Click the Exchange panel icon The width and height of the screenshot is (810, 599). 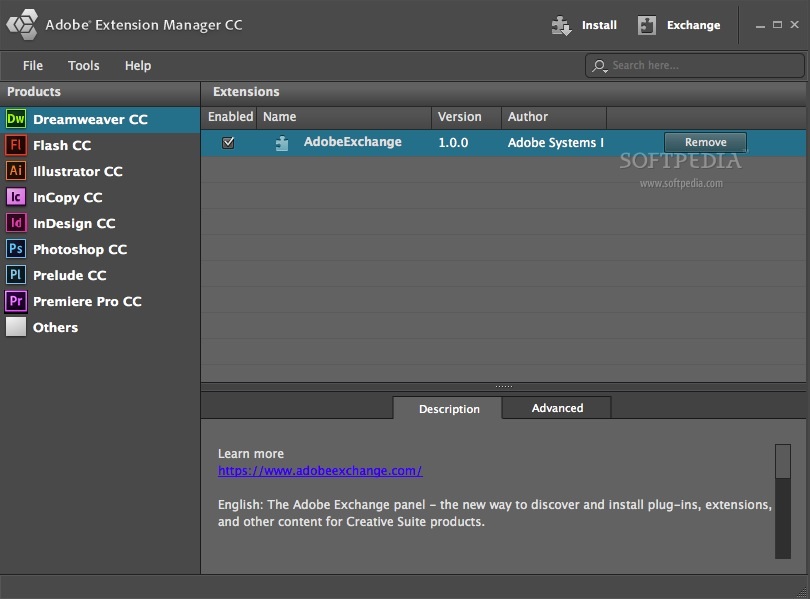(647, 25)
